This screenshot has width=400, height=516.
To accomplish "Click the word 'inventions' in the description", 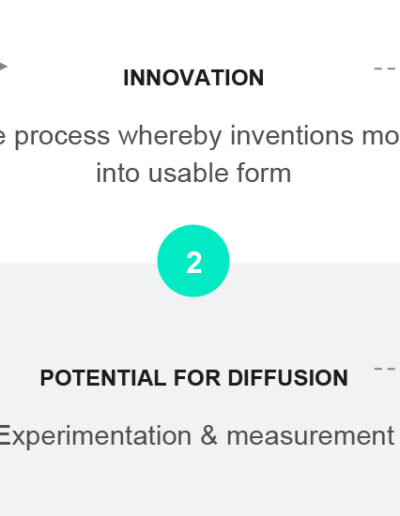I will (x=292, y=136).
